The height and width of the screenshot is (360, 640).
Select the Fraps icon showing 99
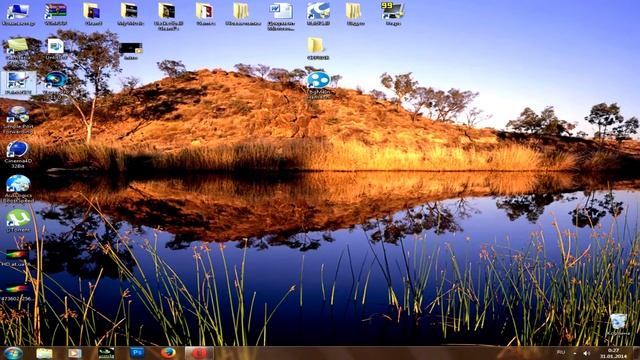pyautogui.click(x=392, y=14)
